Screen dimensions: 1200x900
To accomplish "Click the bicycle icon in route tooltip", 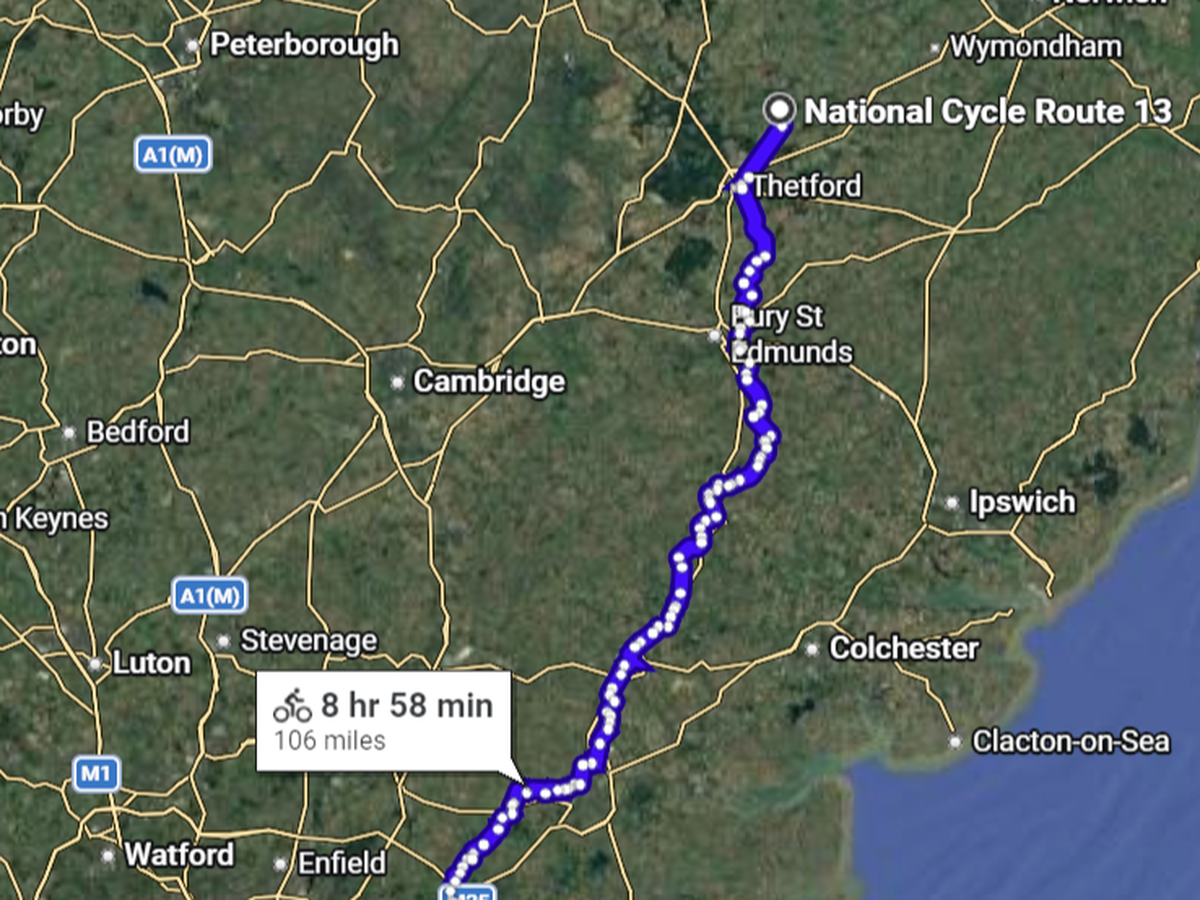I will click(x=292, y=706).
